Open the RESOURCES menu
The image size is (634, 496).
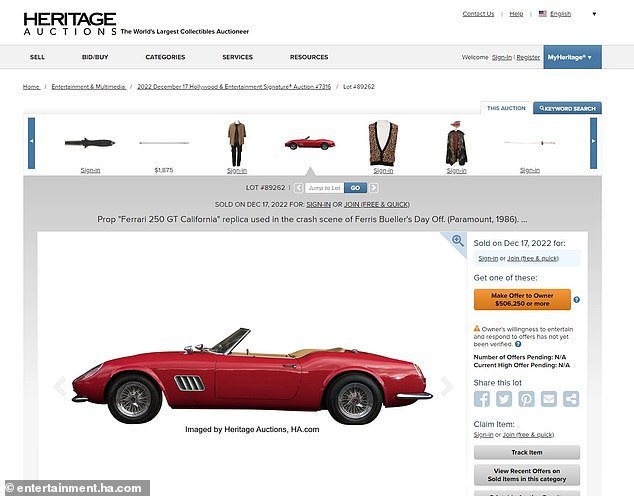(x=309, y=57)
